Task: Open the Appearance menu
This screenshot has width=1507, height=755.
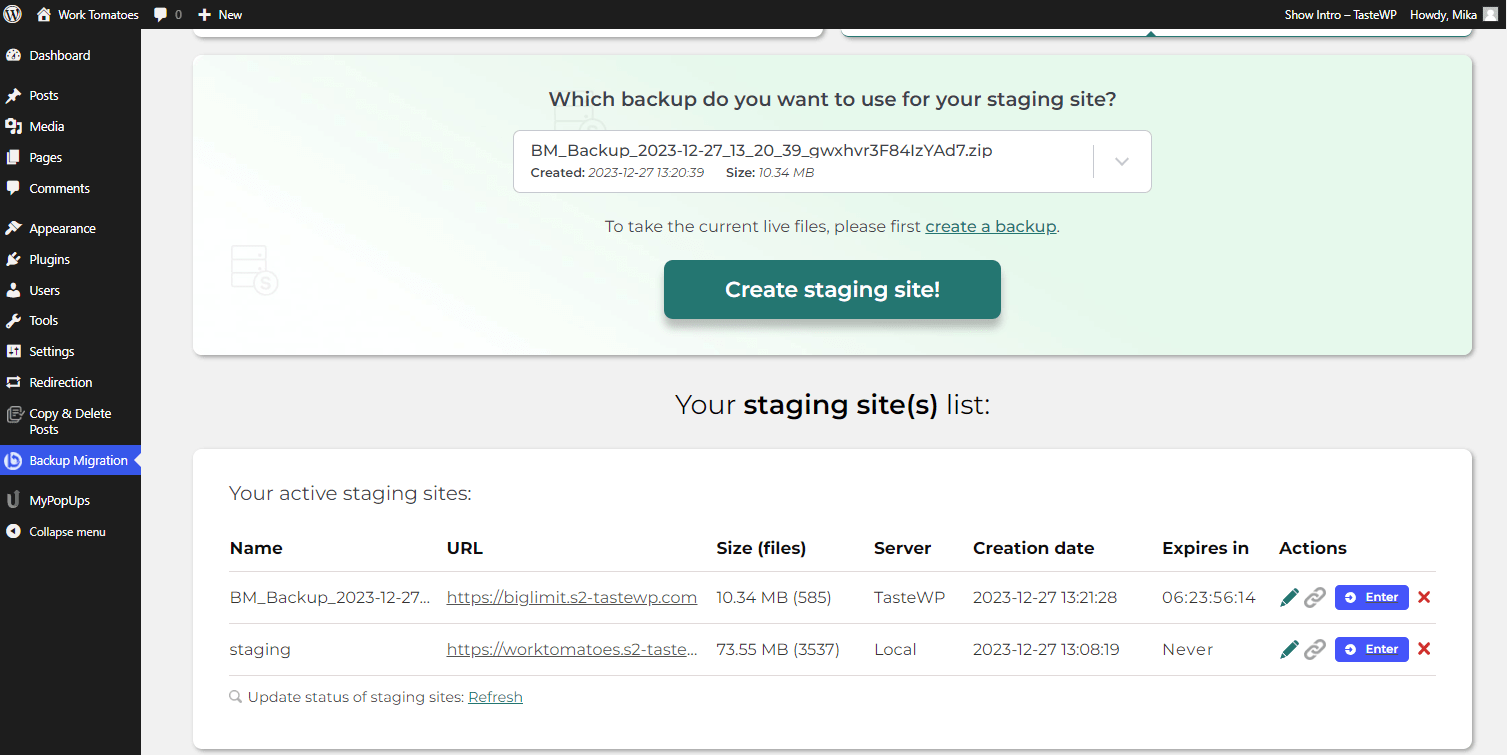Action: pyautogui.click(x=70, y=229)
